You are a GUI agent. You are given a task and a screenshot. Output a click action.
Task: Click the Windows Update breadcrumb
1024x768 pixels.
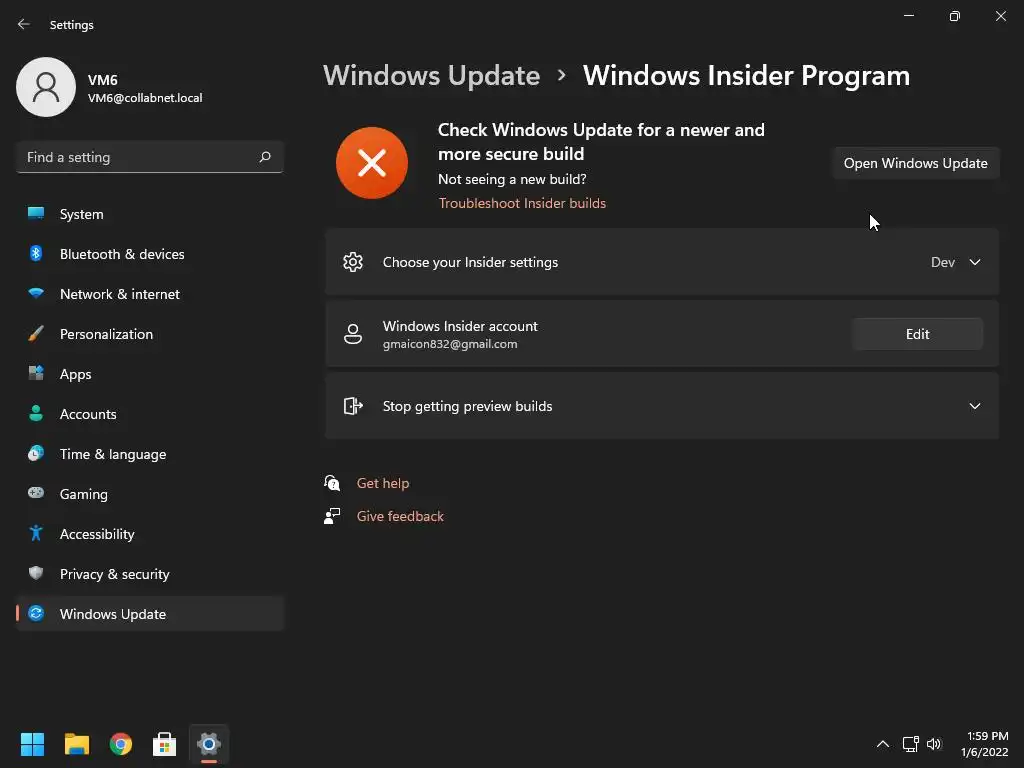(432, 75)
